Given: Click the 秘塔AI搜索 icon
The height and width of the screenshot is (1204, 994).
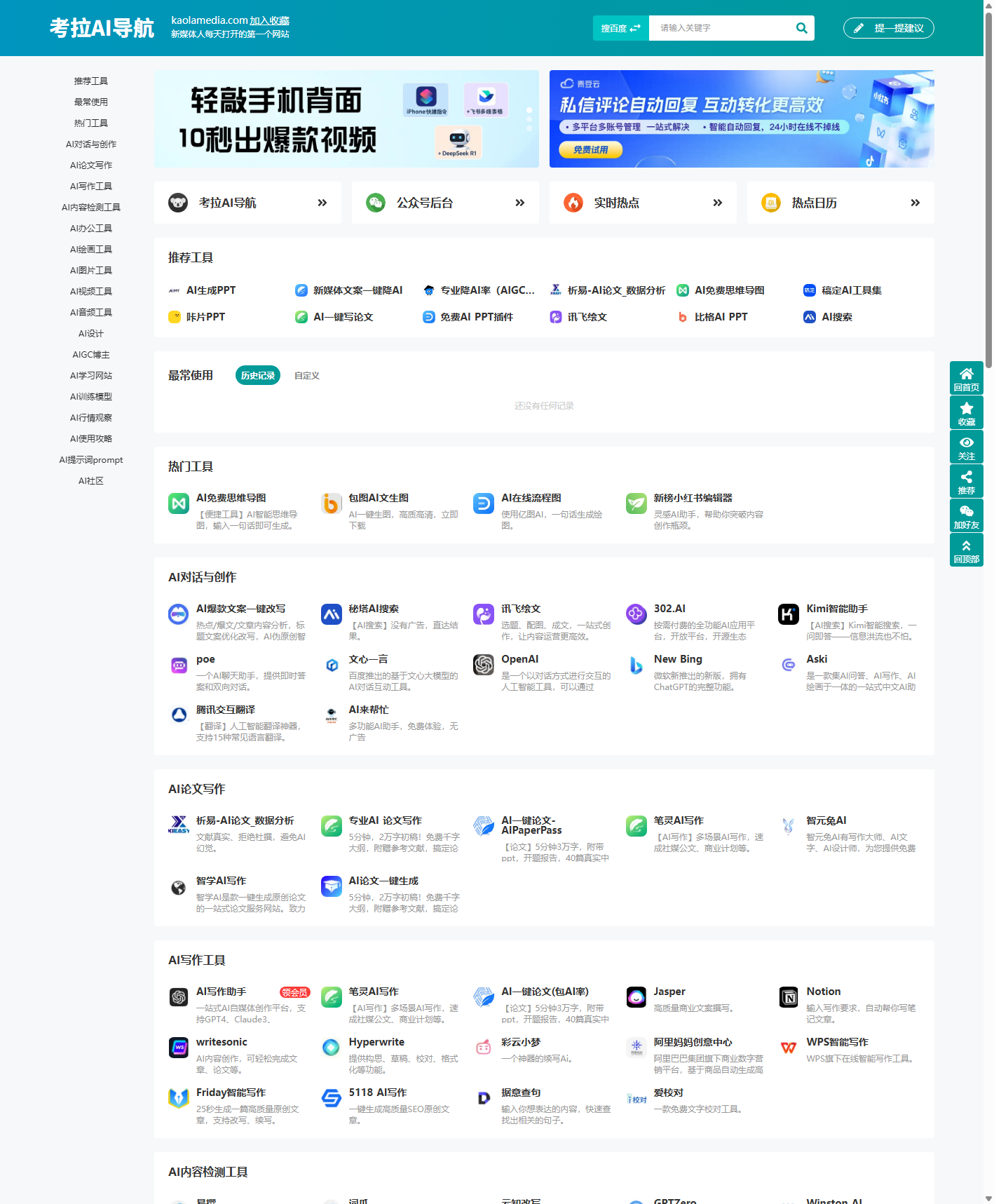Looking at the screenshot, I should coord(332,614).
